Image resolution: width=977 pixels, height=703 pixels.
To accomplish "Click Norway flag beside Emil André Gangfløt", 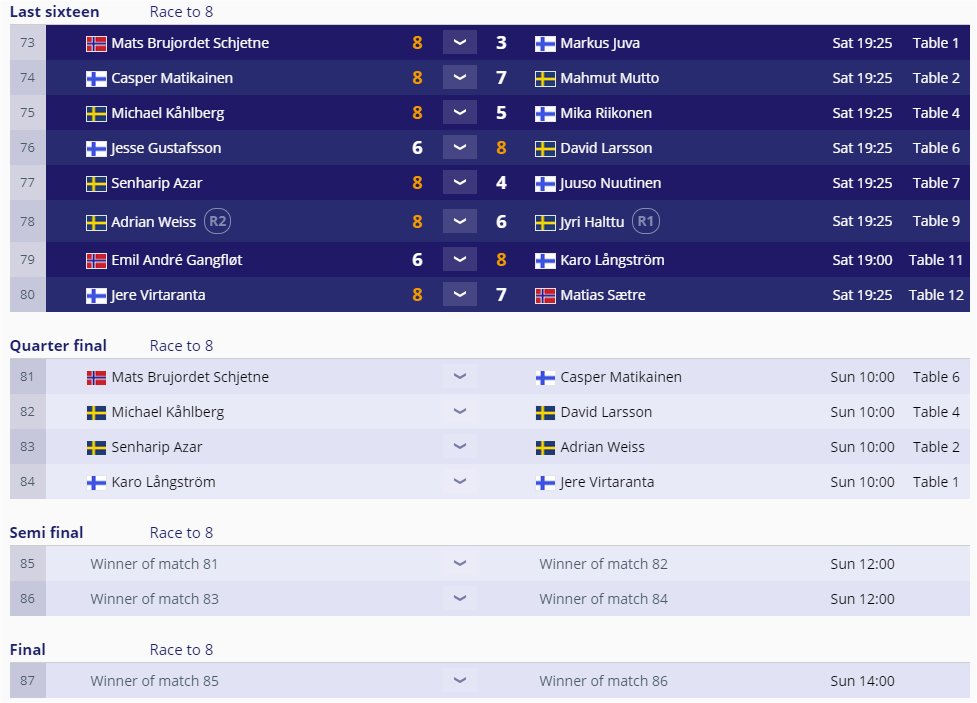I will [96, 260].
